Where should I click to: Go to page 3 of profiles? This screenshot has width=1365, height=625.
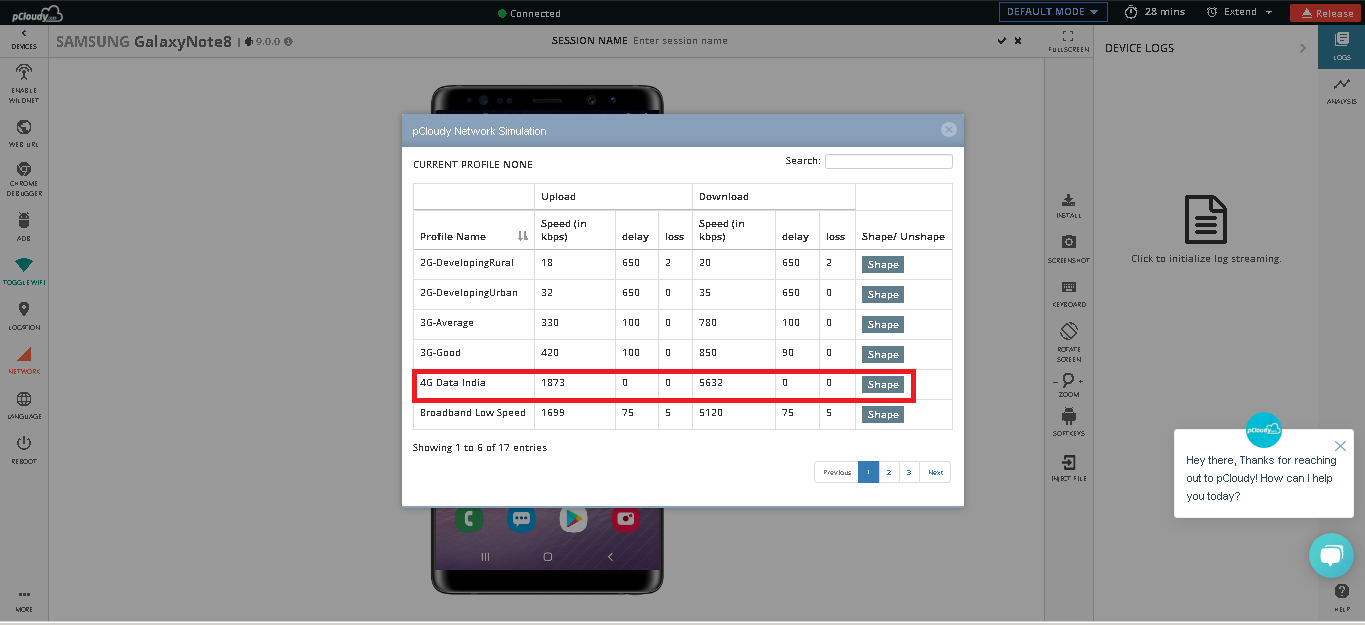(x=908, y=472)
